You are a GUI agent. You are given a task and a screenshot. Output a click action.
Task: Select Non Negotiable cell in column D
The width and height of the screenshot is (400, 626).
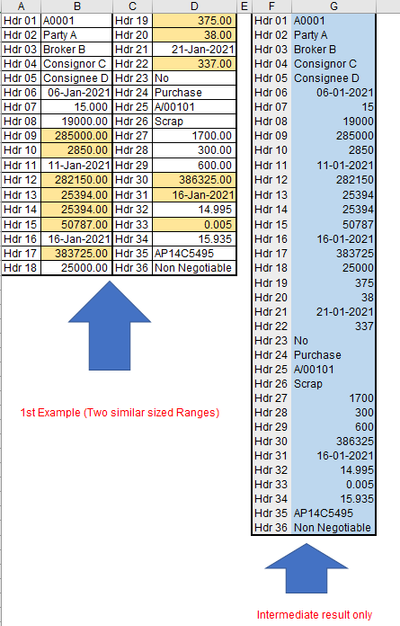click(194, 268)
